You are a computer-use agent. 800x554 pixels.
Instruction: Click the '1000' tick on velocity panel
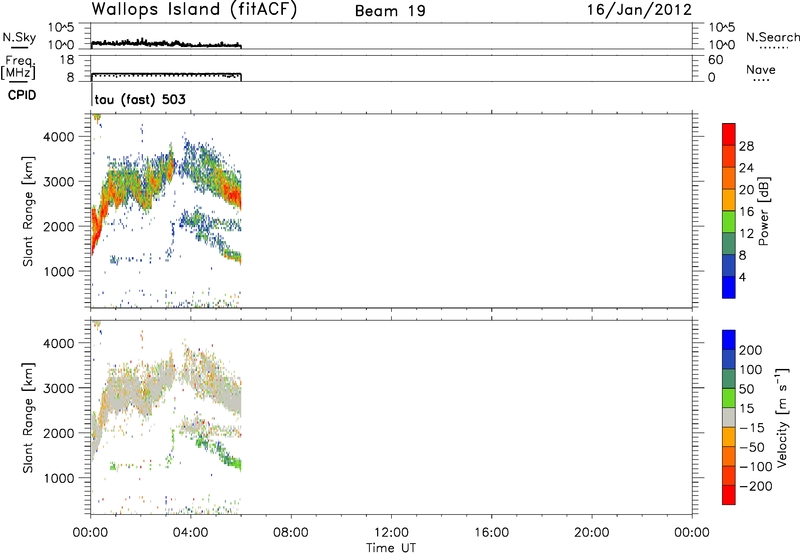58,478
